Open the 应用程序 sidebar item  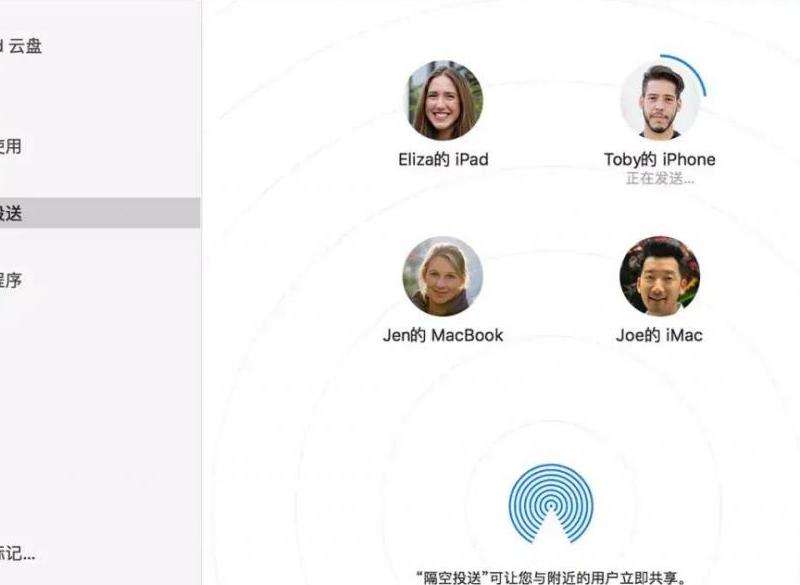(x=10, y=279)
